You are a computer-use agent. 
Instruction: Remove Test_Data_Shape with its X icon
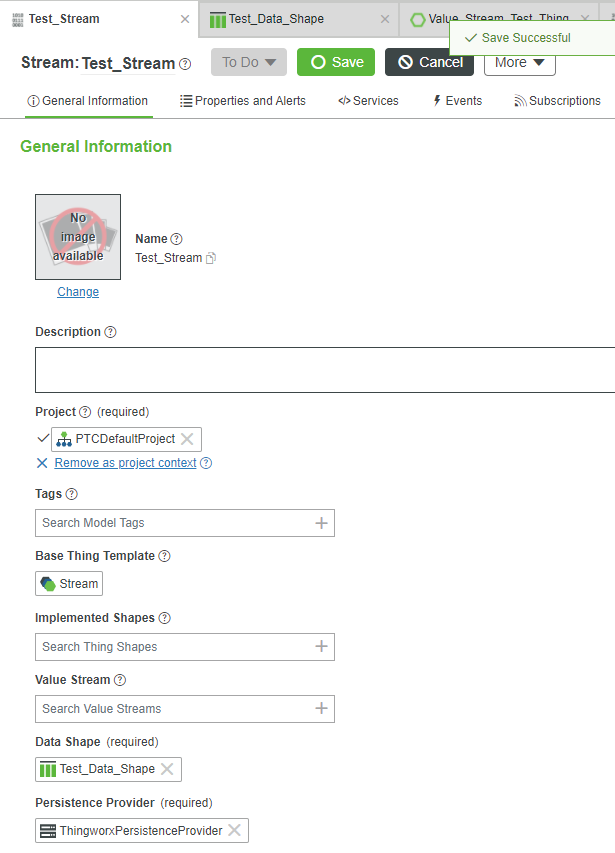167,769
